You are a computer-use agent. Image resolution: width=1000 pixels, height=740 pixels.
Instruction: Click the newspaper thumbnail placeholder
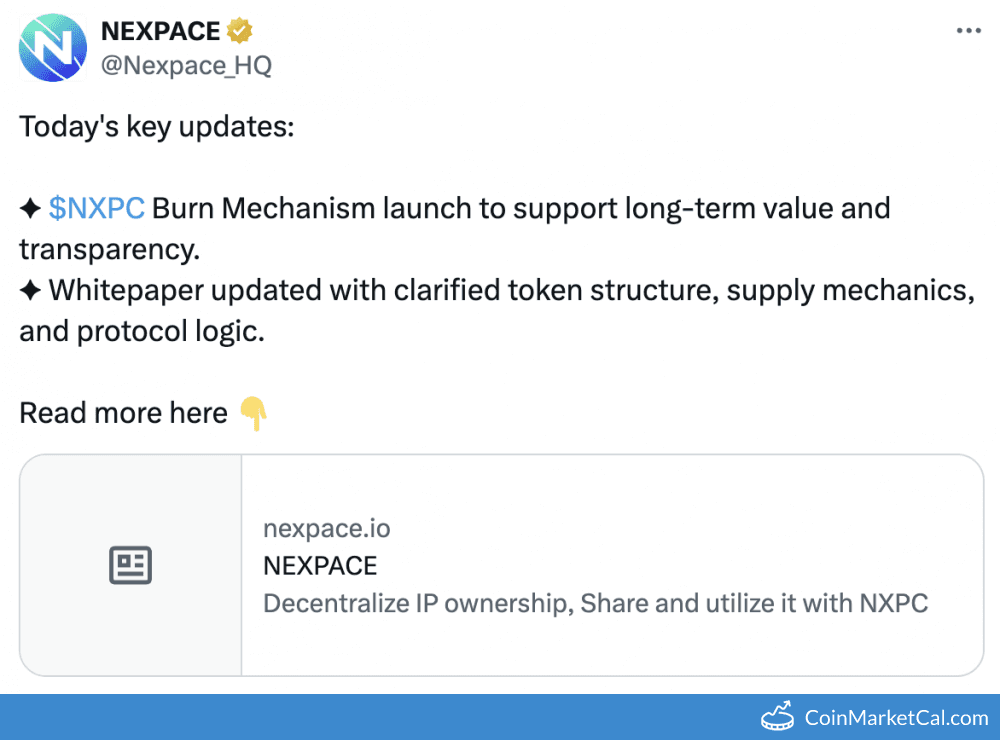tap(131, 564)
